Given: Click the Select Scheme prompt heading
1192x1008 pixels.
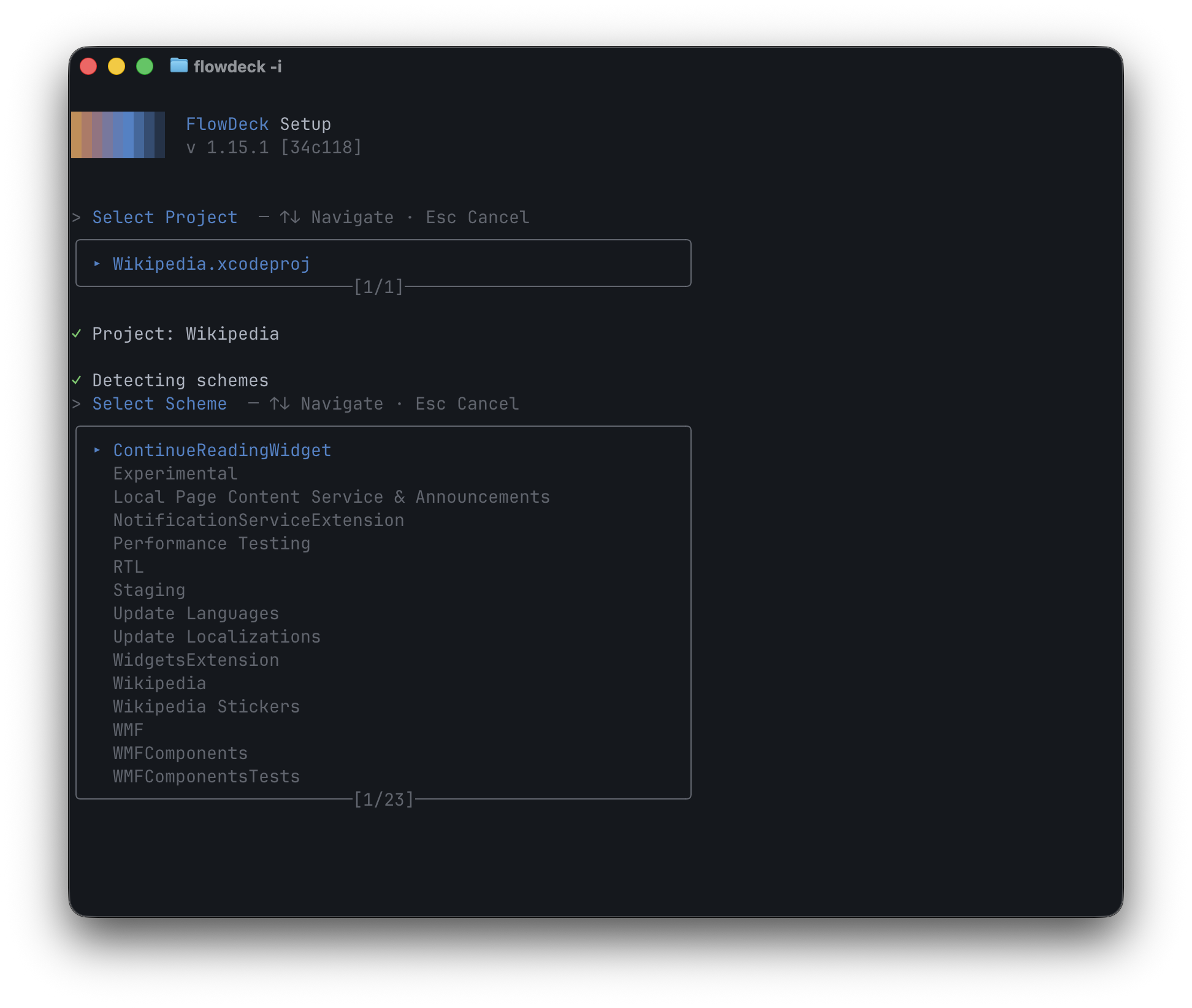Looking at the screenshot, I should pos(159,404).
